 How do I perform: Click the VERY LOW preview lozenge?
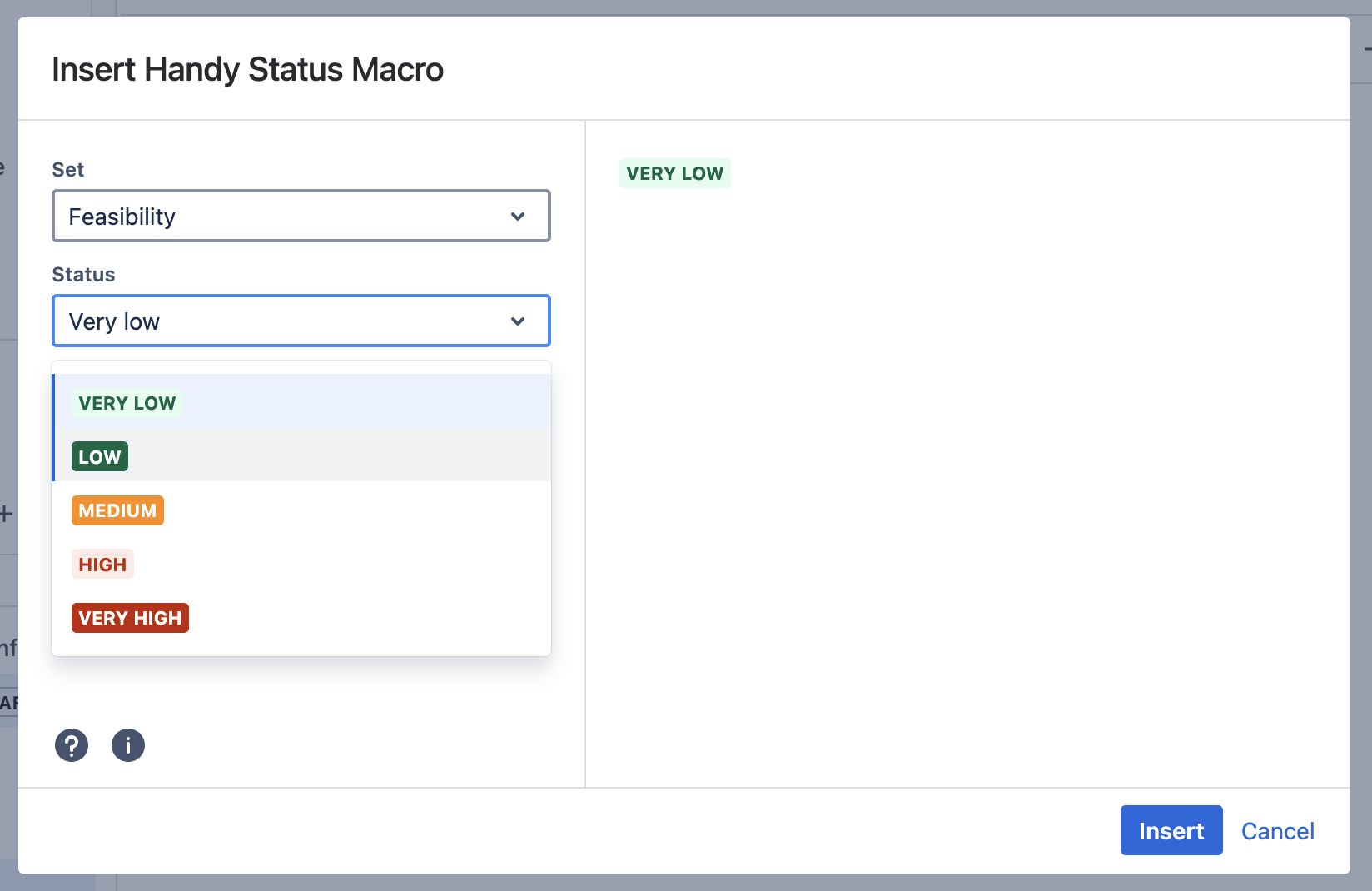click(675, 173)
